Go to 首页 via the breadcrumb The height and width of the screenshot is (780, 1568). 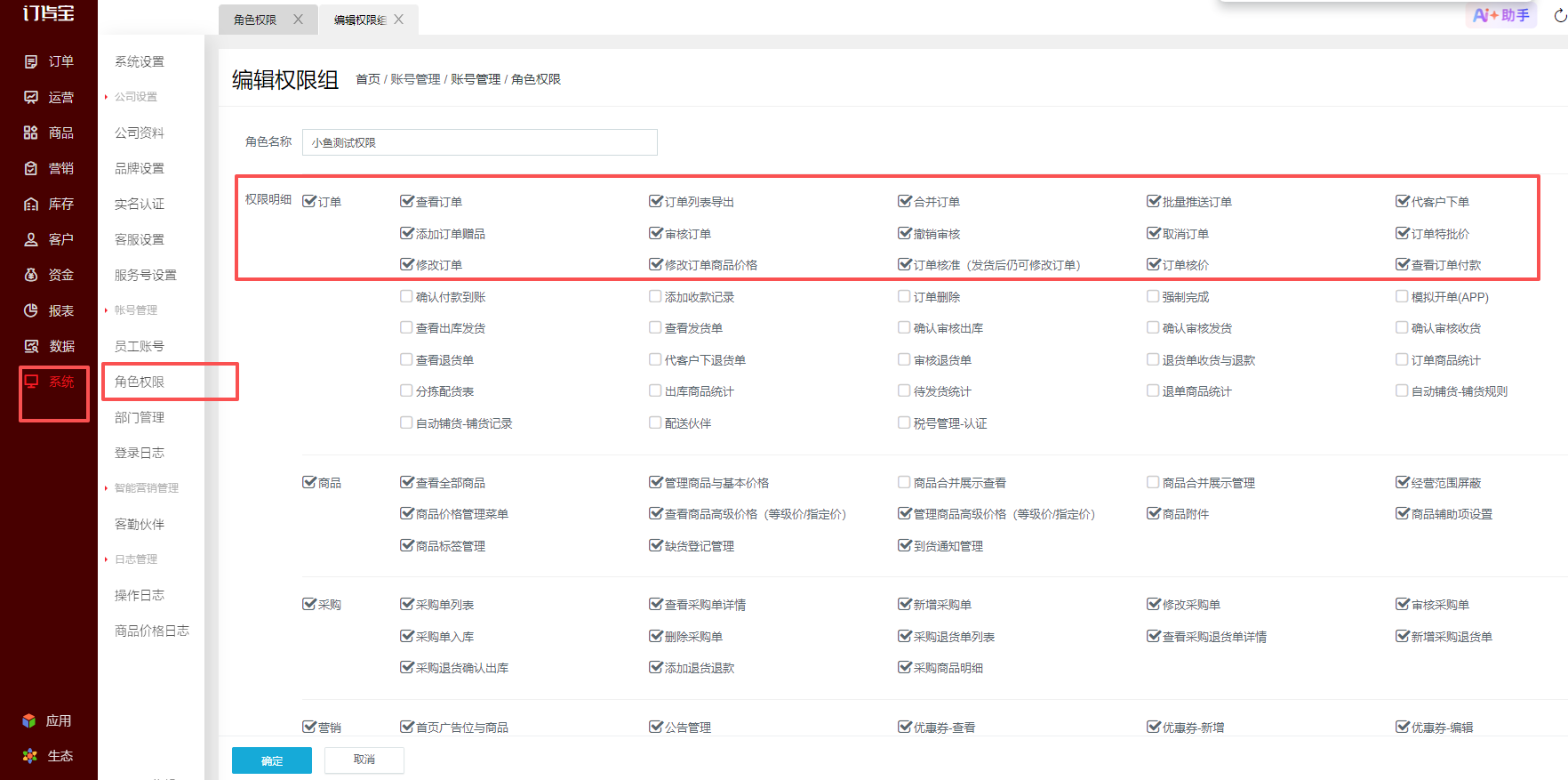pyautogui.click(x=368, y=79)
